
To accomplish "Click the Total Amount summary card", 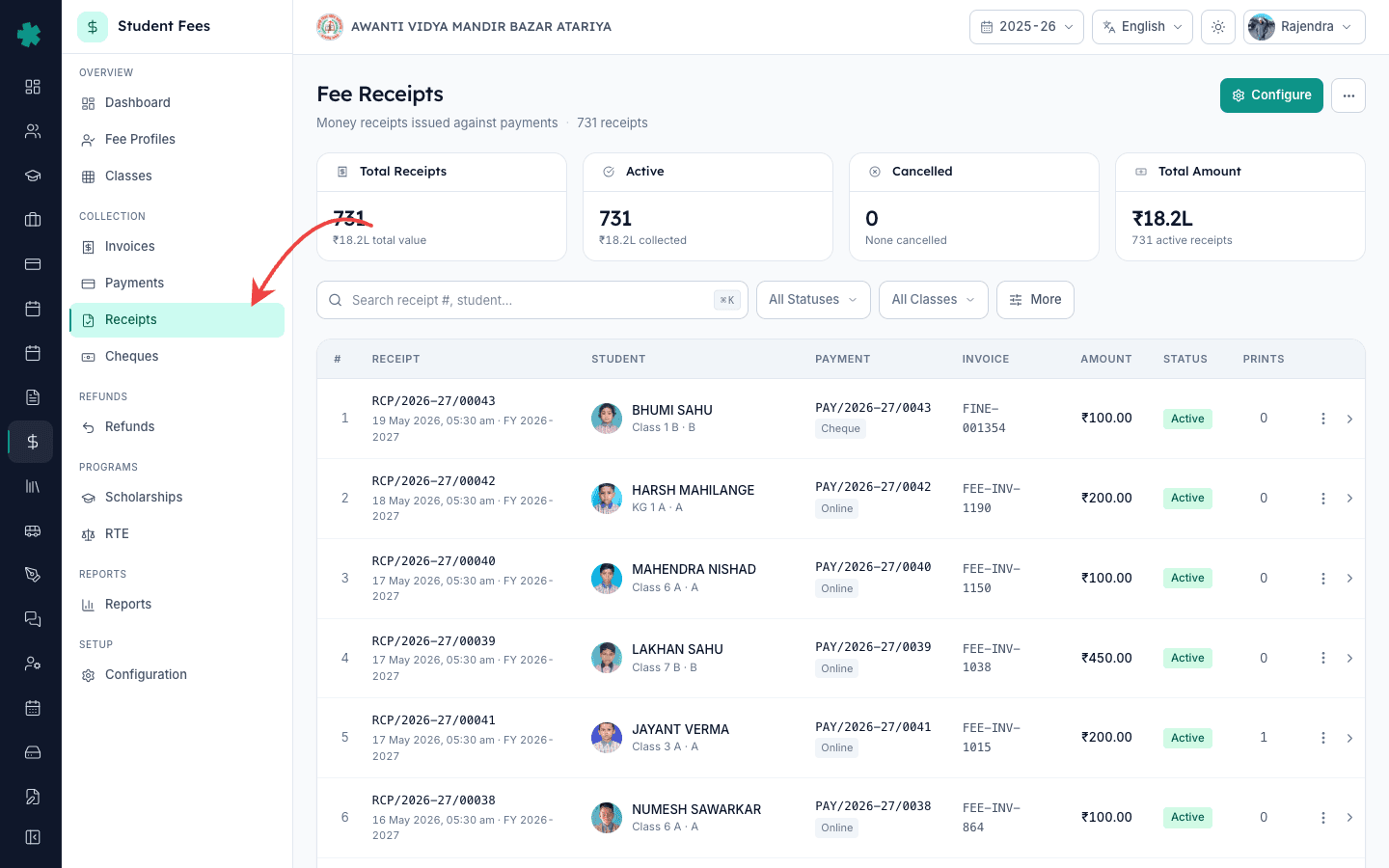I will point(1240,206).
